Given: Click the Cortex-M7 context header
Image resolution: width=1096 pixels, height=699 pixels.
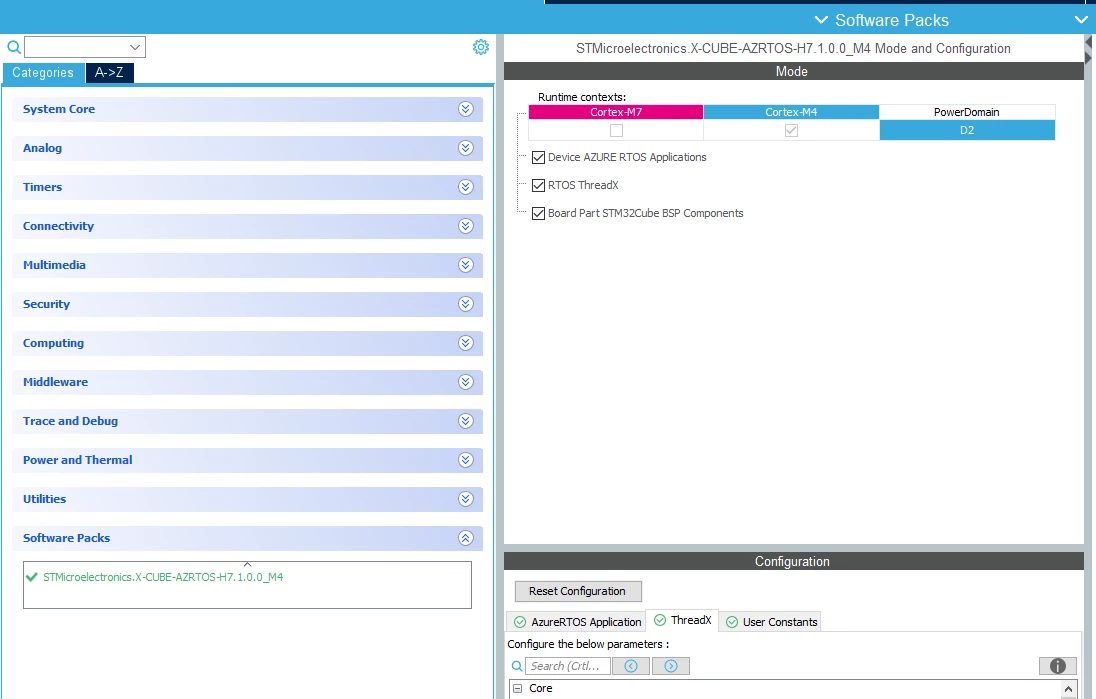Looking at the screenshot, I should 616,113.
